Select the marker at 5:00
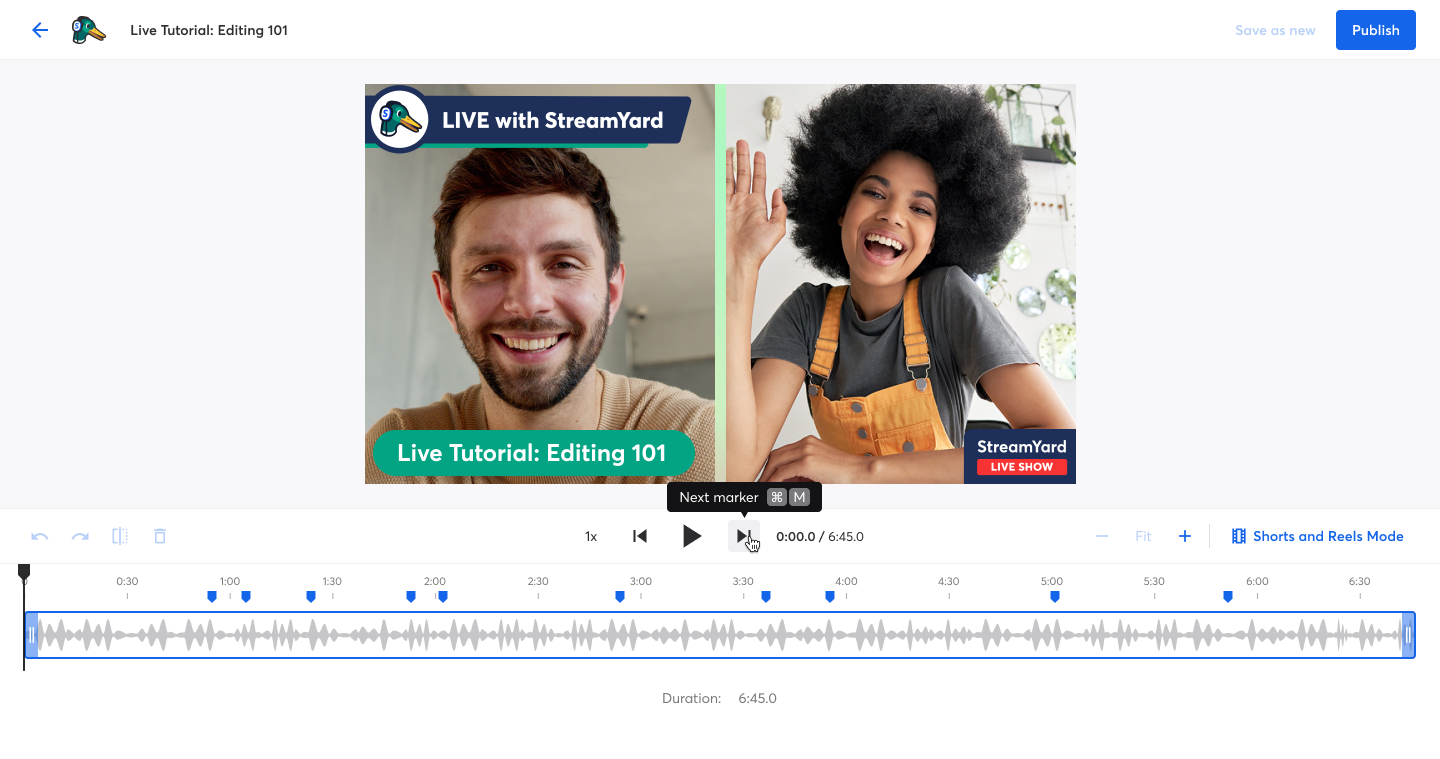The height and width of the screenshot is (759, 1440). pos(1055,597)
